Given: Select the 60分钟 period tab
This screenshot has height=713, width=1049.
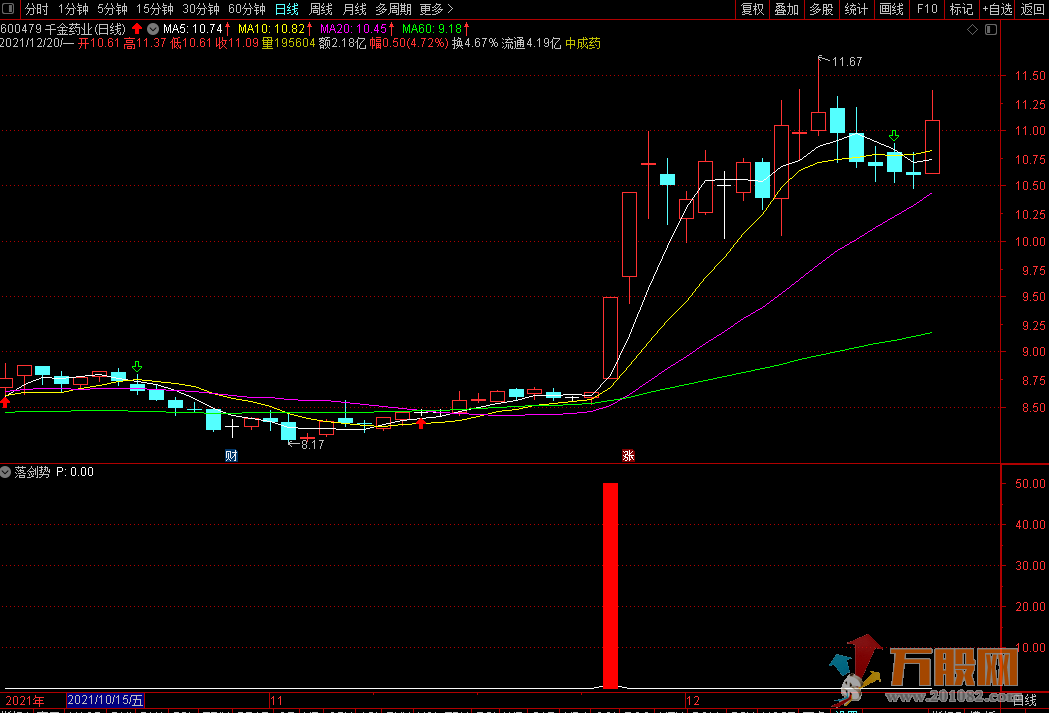Looking at the screenshot, I should tap(247, 9).
